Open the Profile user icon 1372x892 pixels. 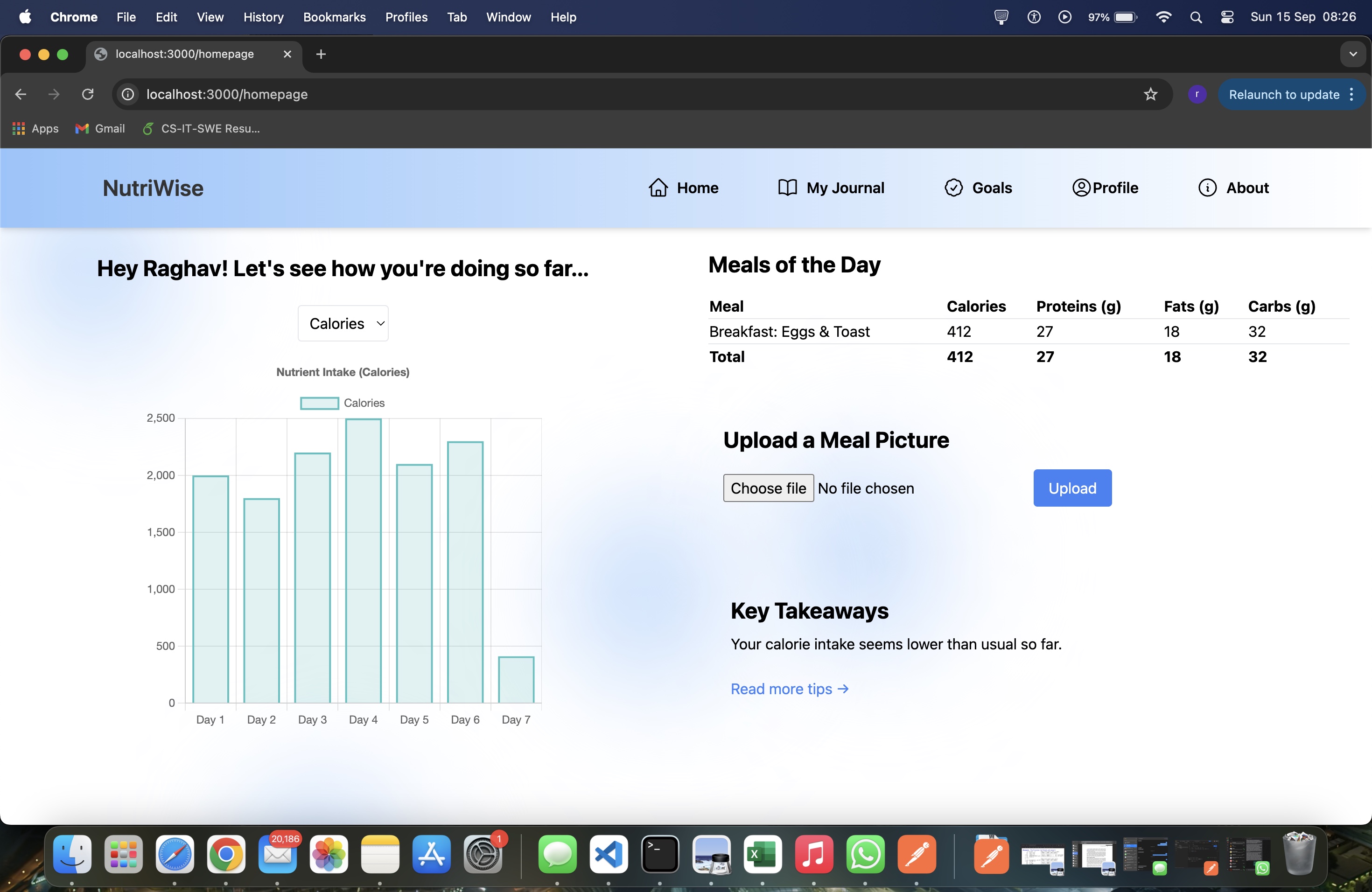pos(1081,188)
